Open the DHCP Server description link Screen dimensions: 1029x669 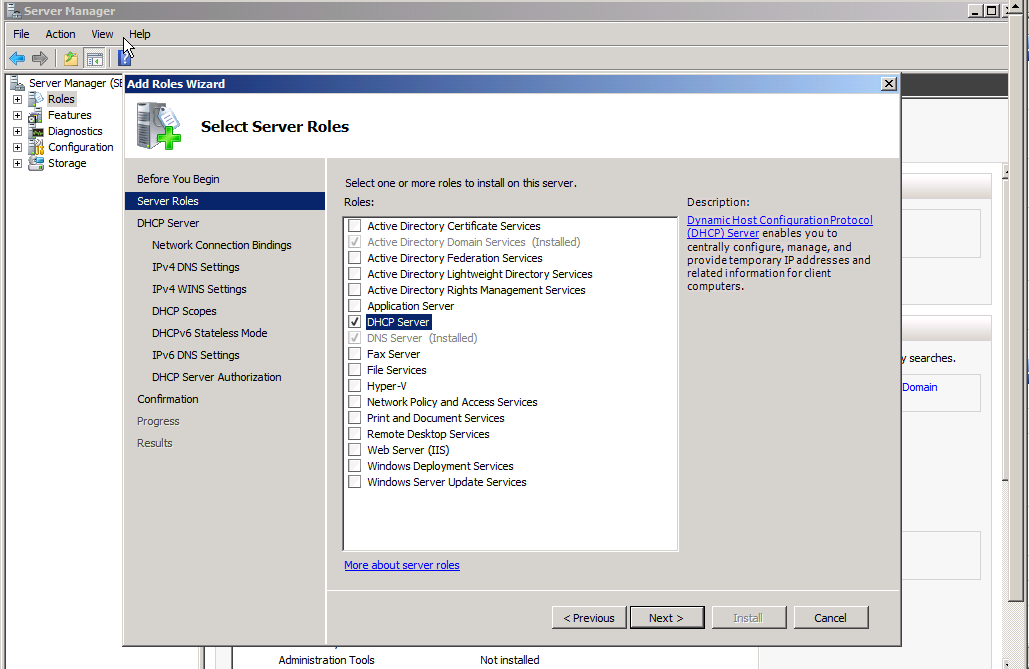[x=780, y=227]
